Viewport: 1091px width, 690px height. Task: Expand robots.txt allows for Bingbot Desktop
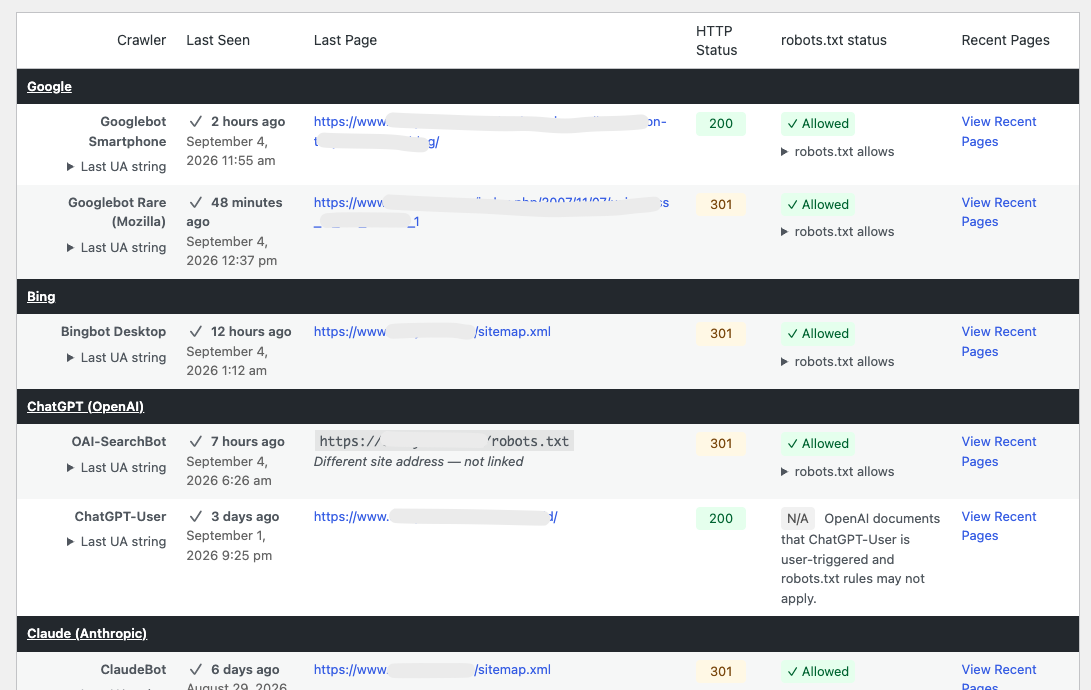(837, 362)
